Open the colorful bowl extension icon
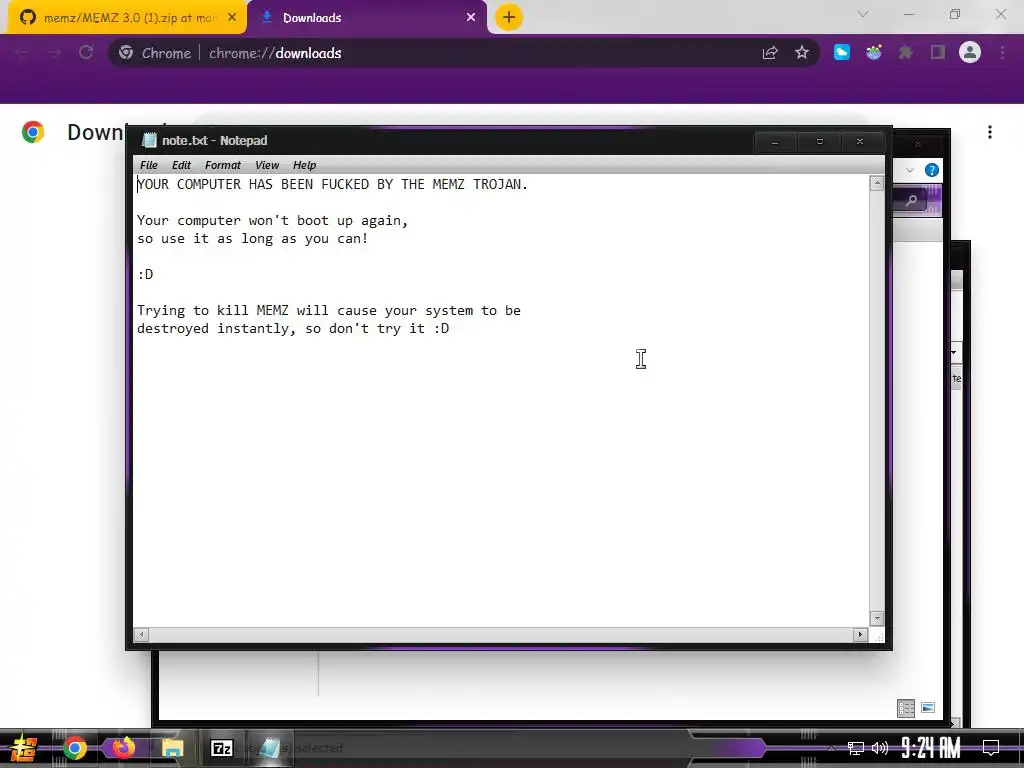1024x768 pixels. (874, 52)
